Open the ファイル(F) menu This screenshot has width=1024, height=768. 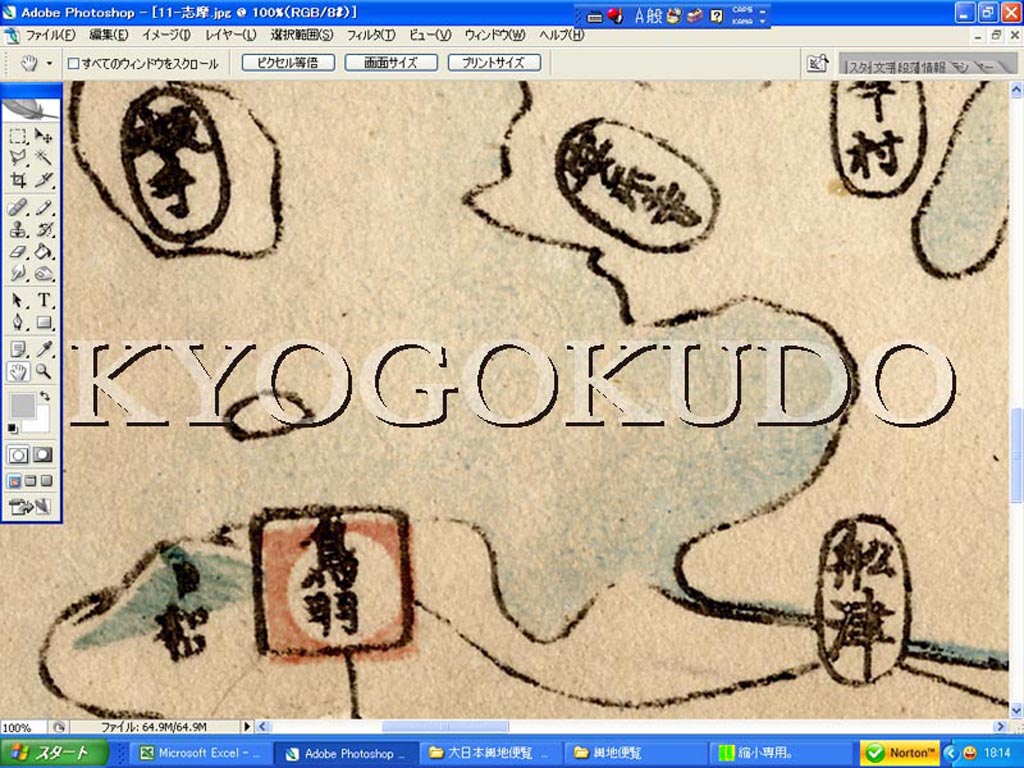tap(50, 35)
